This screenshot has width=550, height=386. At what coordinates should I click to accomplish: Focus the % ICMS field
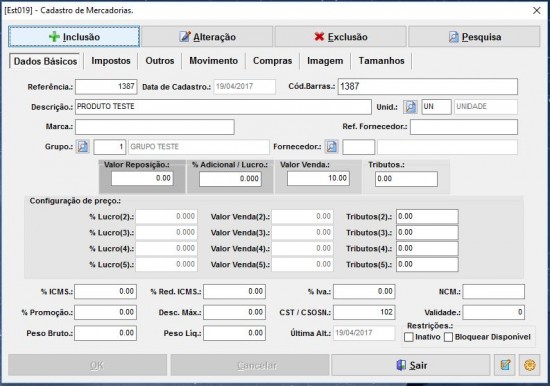(x=106, y=292)
